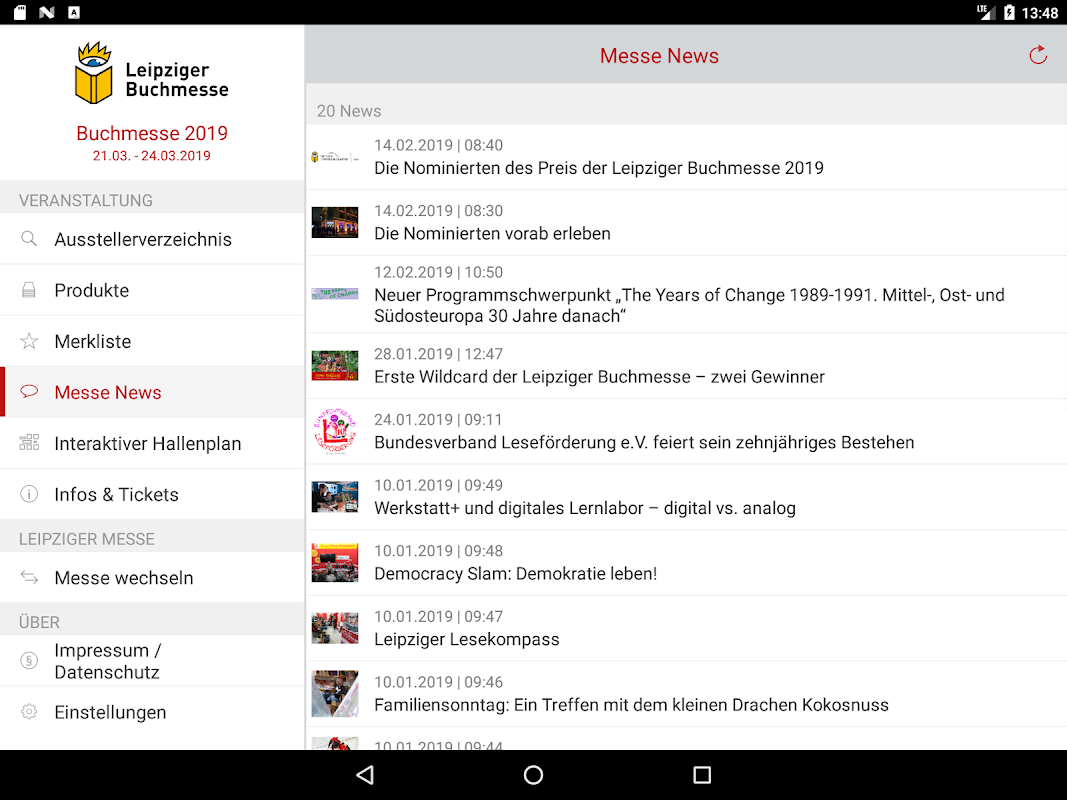Click the info circle icon beside Infos & Tickets
The height and width of the screenshot is (800, 1067).
tap(29, 494)
